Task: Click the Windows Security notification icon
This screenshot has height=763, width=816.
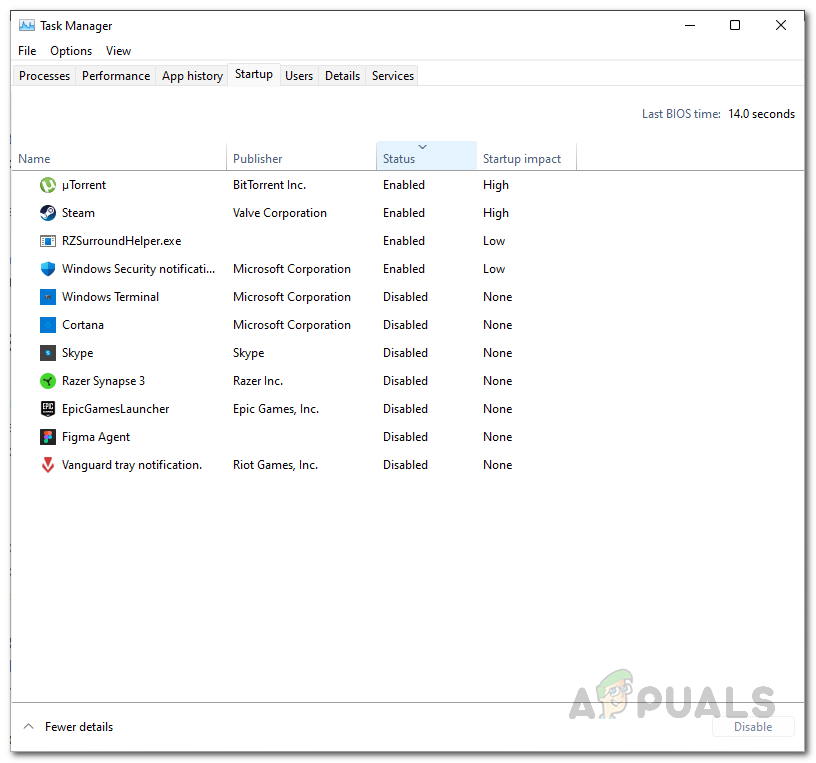Action: pyautogui.click(x=47, y=268)
